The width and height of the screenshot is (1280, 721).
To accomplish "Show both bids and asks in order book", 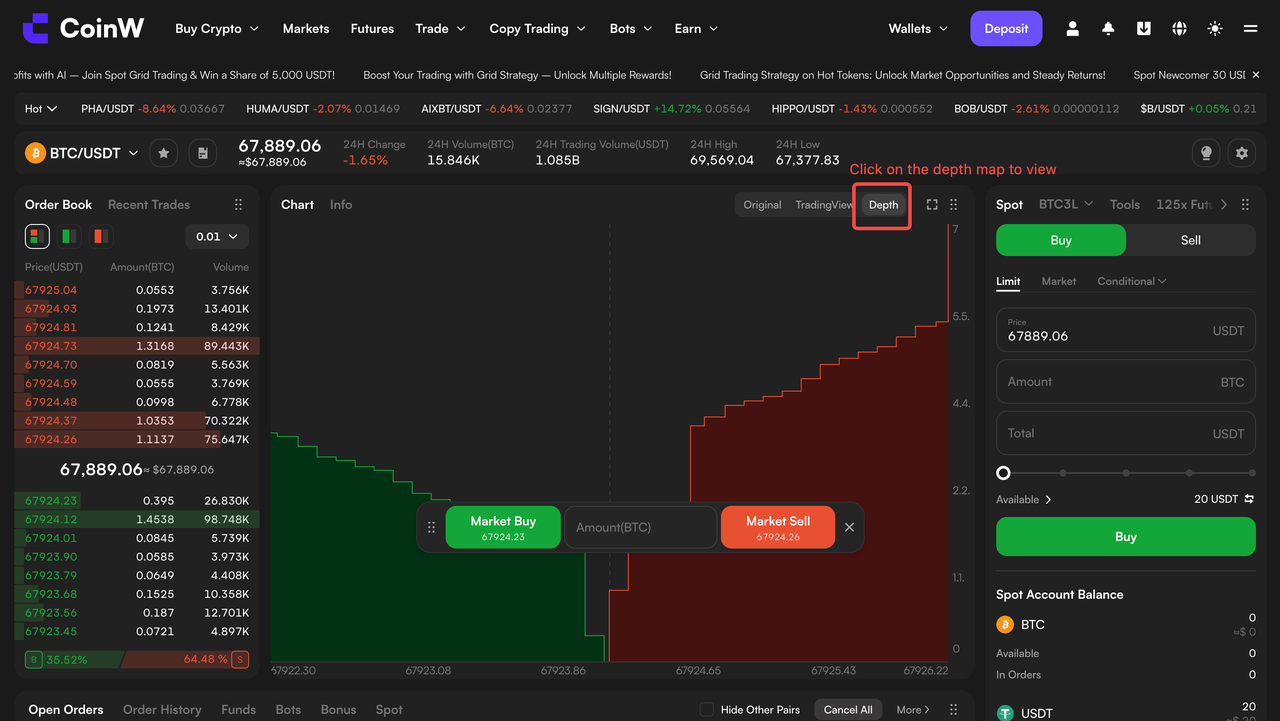I will [37, 236].
